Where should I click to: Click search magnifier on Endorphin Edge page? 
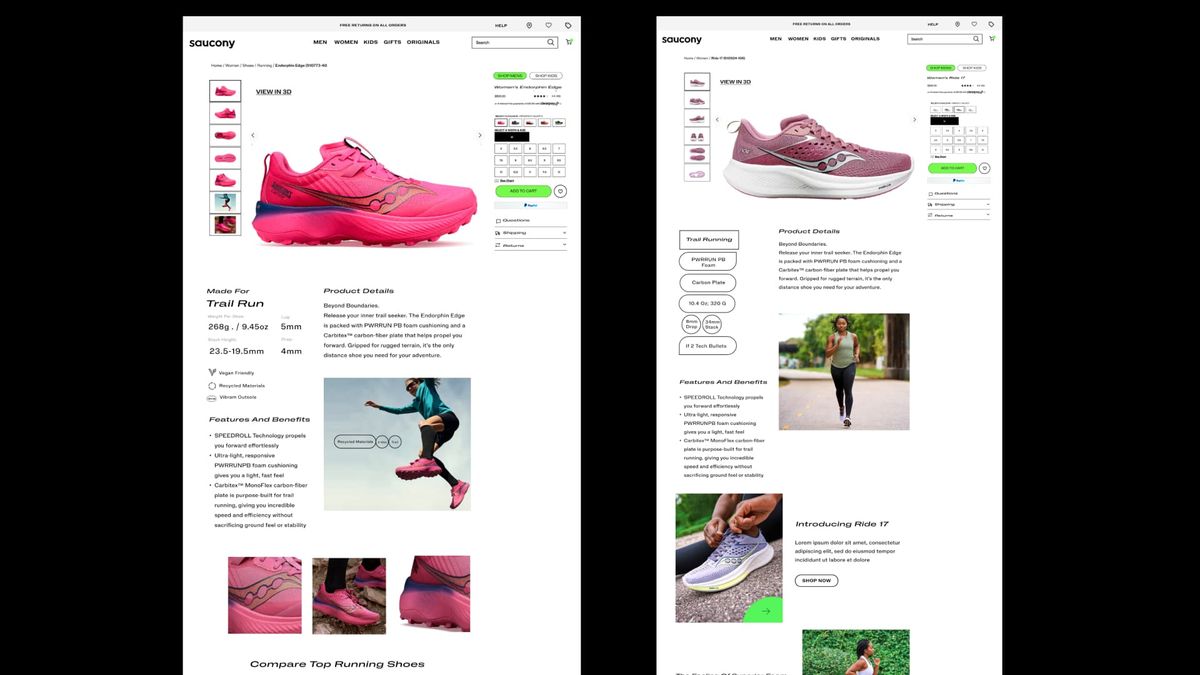tap(550, 42)
